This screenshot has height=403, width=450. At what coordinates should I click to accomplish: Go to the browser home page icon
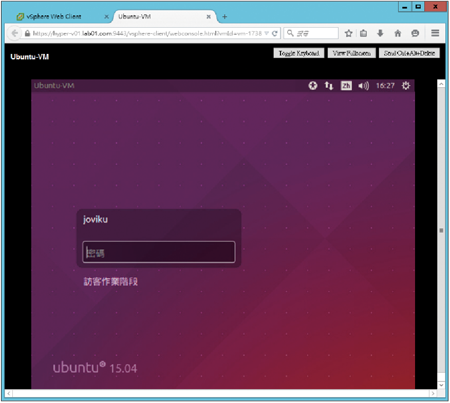coord(398,33)
